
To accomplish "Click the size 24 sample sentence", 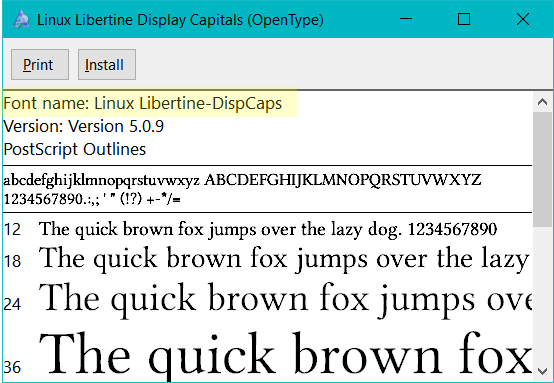I will tap(285, 300).
